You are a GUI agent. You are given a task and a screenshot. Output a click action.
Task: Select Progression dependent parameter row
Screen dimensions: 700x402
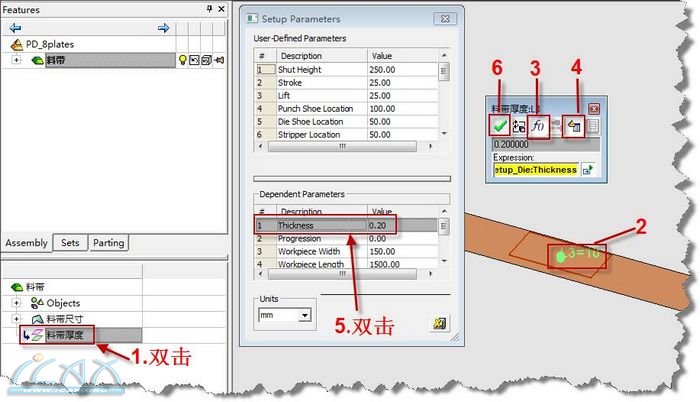[x=346, y=239]
